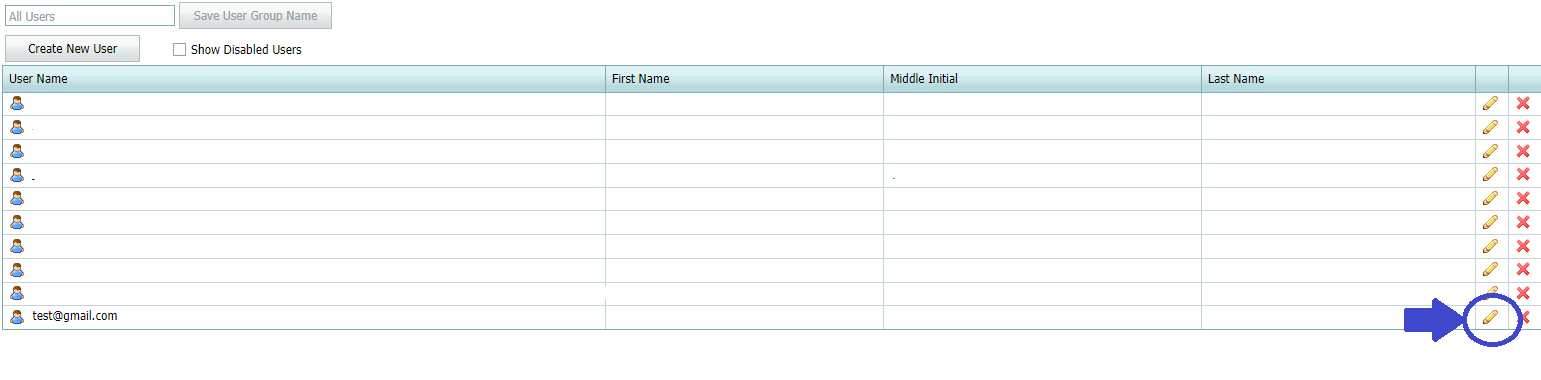
Task: Delete the first user row with the red X
Action: click(1523, 103)
